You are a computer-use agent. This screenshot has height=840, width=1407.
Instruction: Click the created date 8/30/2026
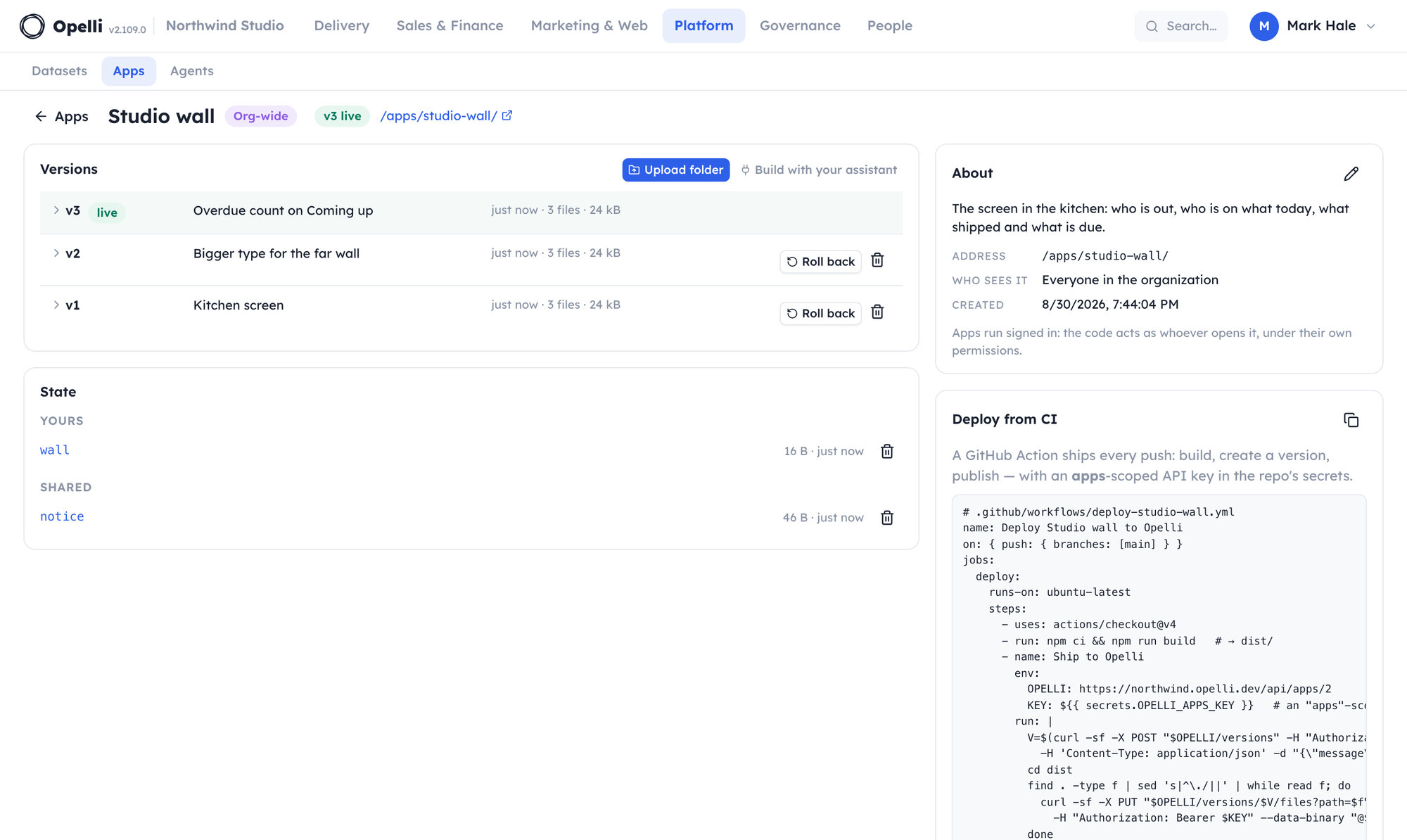coord(1110,305)
